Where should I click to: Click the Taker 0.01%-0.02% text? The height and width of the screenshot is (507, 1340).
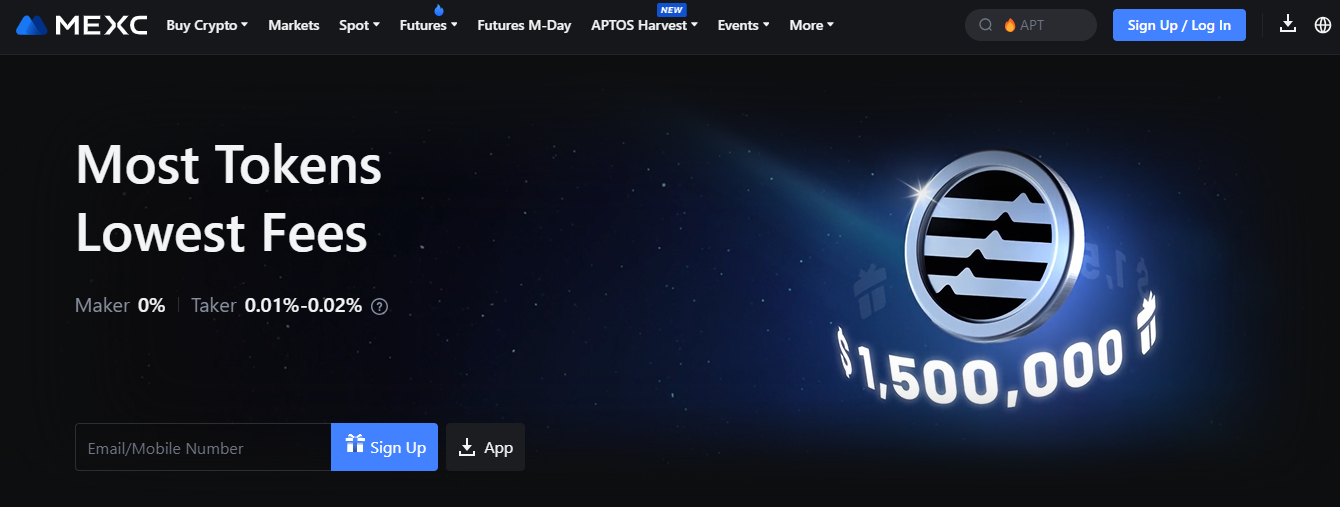(x=276, y=306)
